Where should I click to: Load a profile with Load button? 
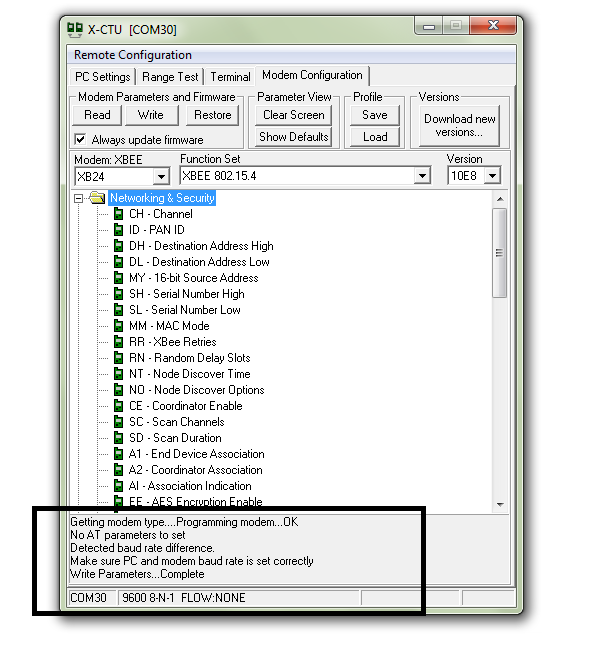click(x=375, y=137)
